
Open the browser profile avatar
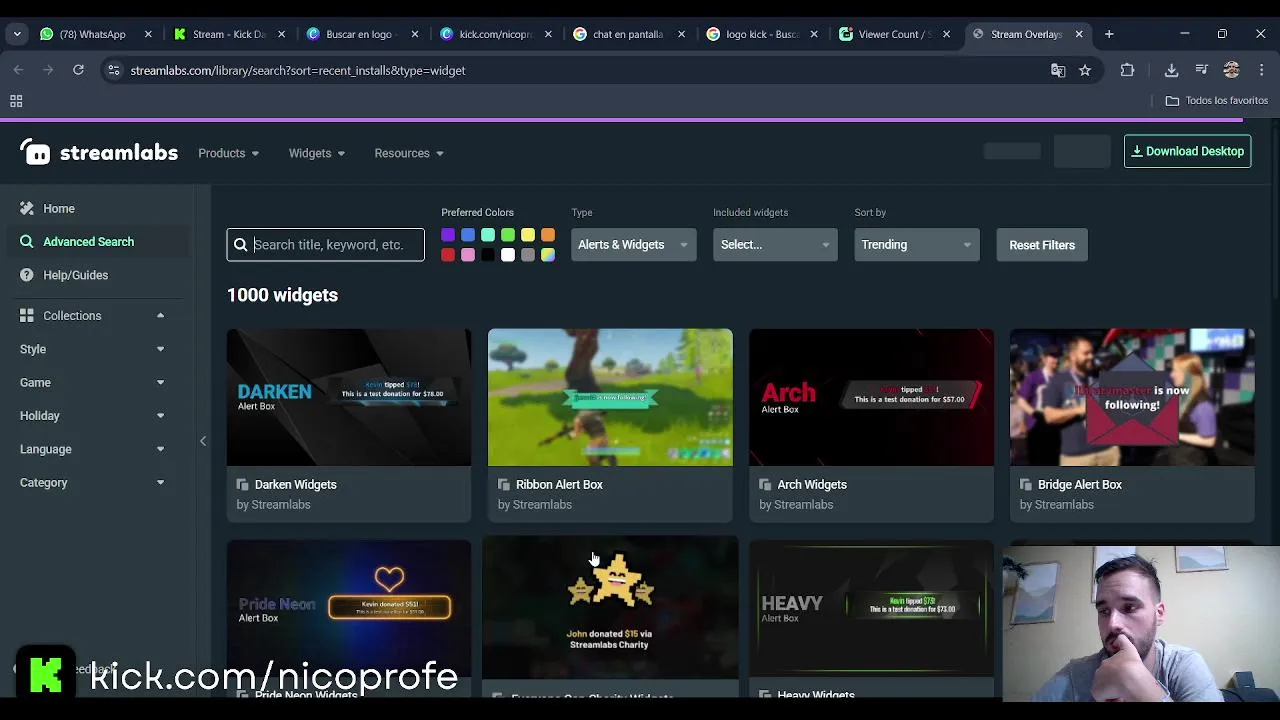pyautogui.click(x=1231, y=70)
